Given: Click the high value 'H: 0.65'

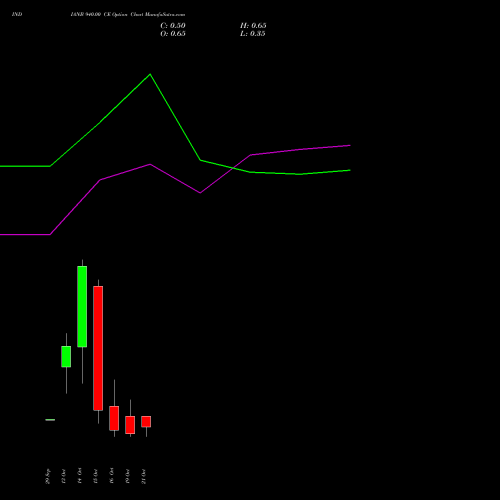Looking at the screenshot, I should coord(253,26).
